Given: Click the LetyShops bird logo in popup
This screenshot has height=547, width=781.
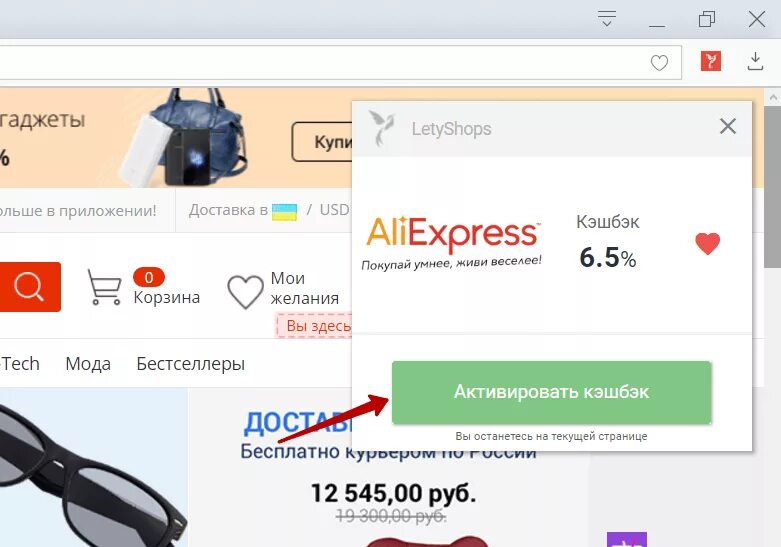Looking at the screenshot, I should point(382,129).
